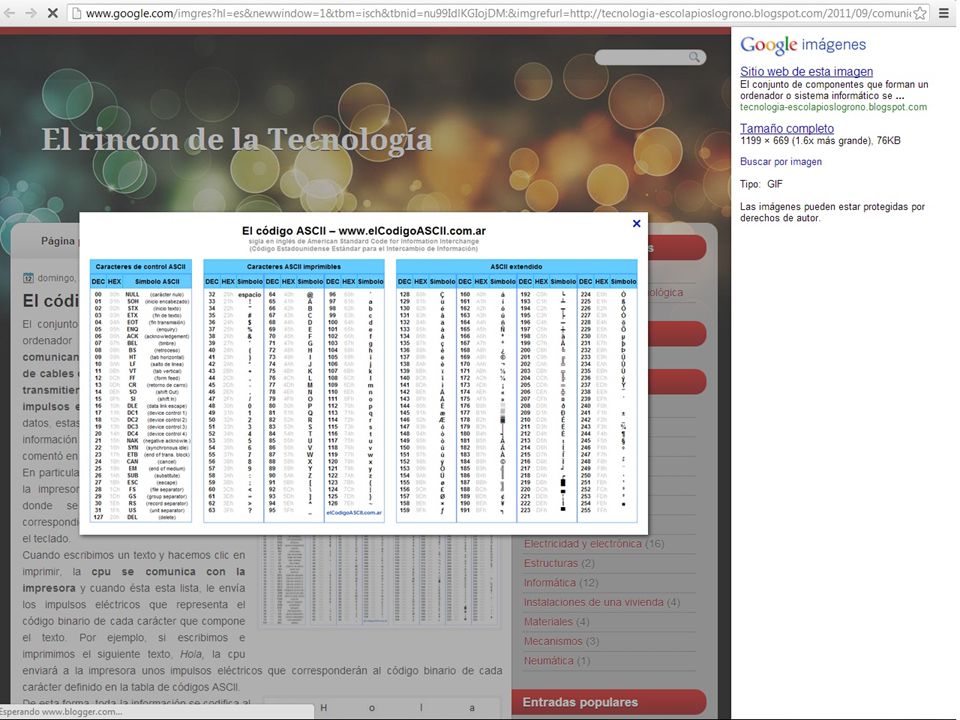Viewport: 960px width, 720px height.
Task: Open tecnologia-escolapioslogrono.blogspot.com green link
Action: coord(833,107)
